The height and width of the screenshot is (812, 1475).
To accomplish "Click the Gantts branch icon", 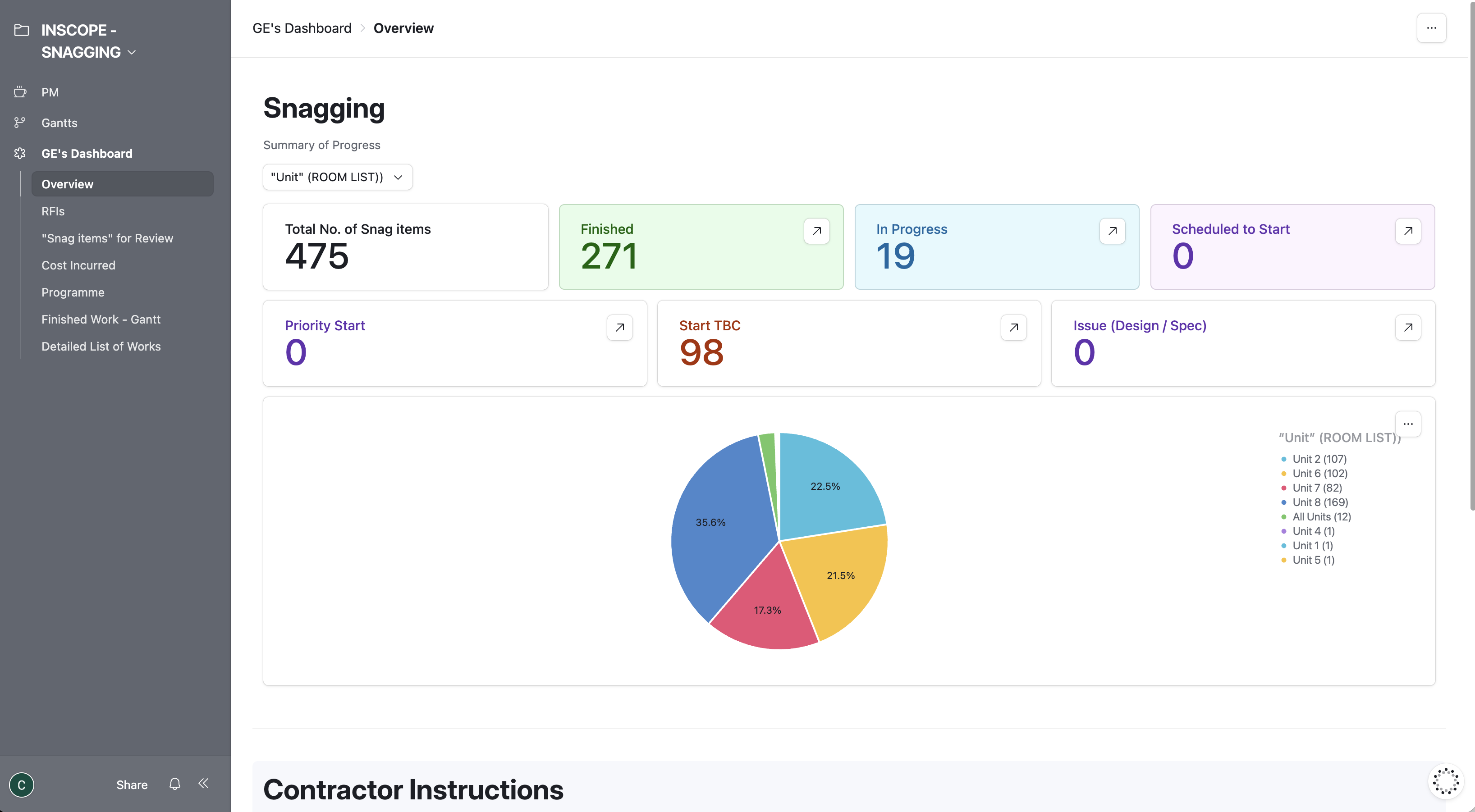I will (x=20, y=123).
